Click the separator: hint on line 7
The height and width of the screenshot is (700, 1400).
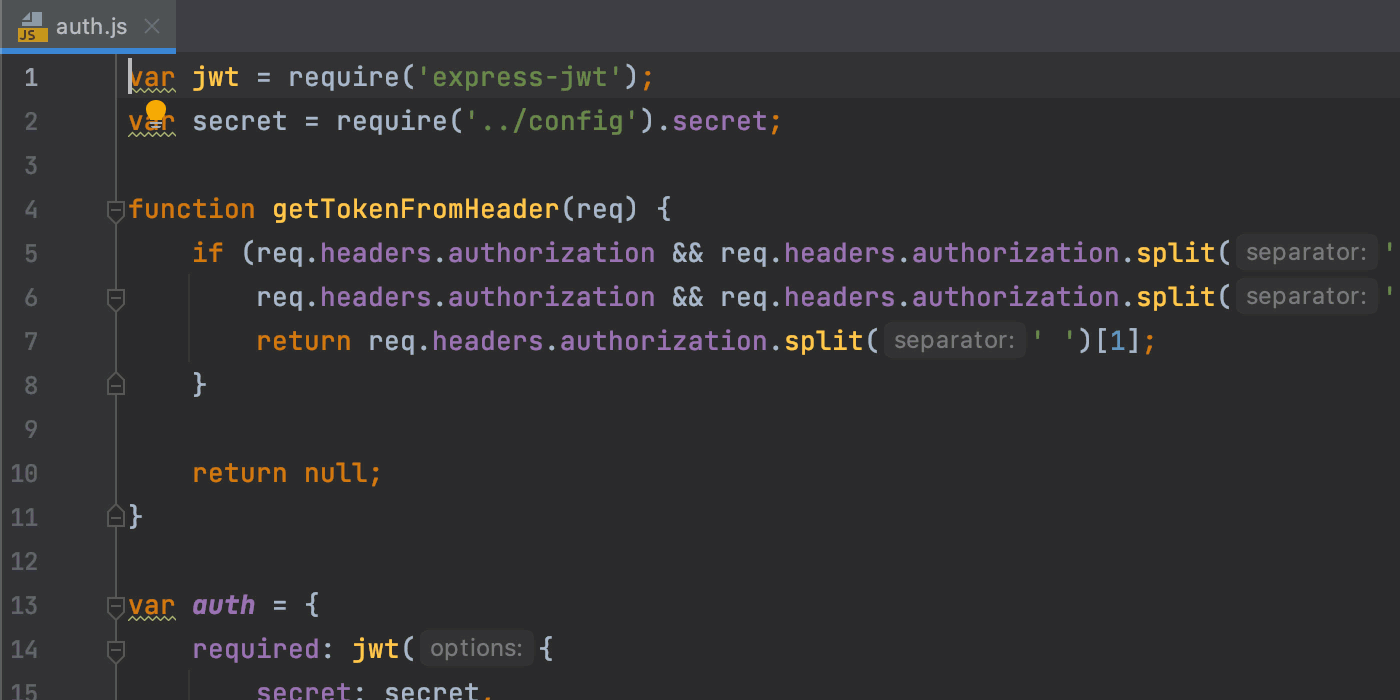(953, 341)
